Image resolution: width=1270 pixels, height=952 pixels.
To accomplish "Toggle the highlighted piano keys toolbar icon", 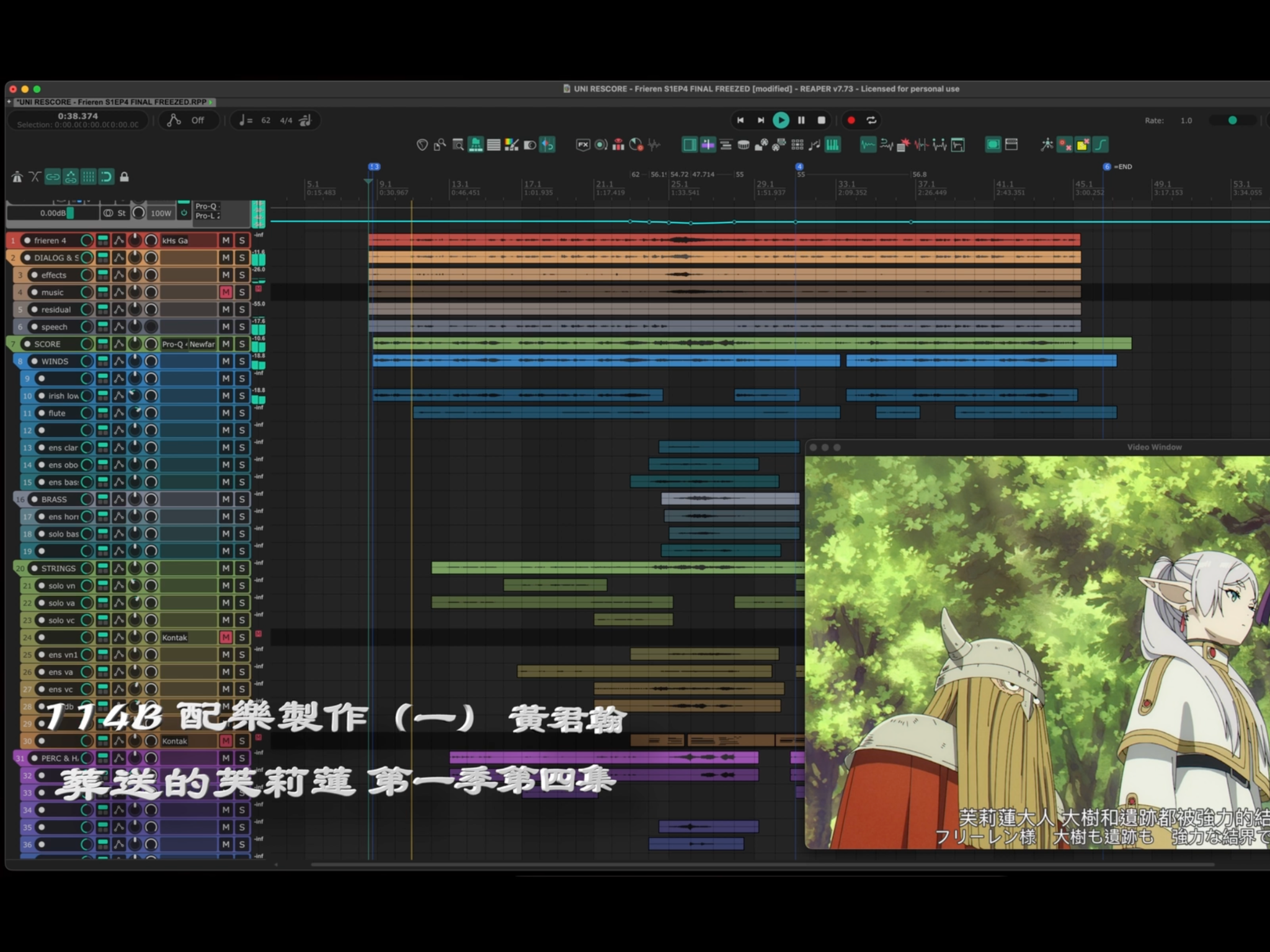I will tap(833, 145).
